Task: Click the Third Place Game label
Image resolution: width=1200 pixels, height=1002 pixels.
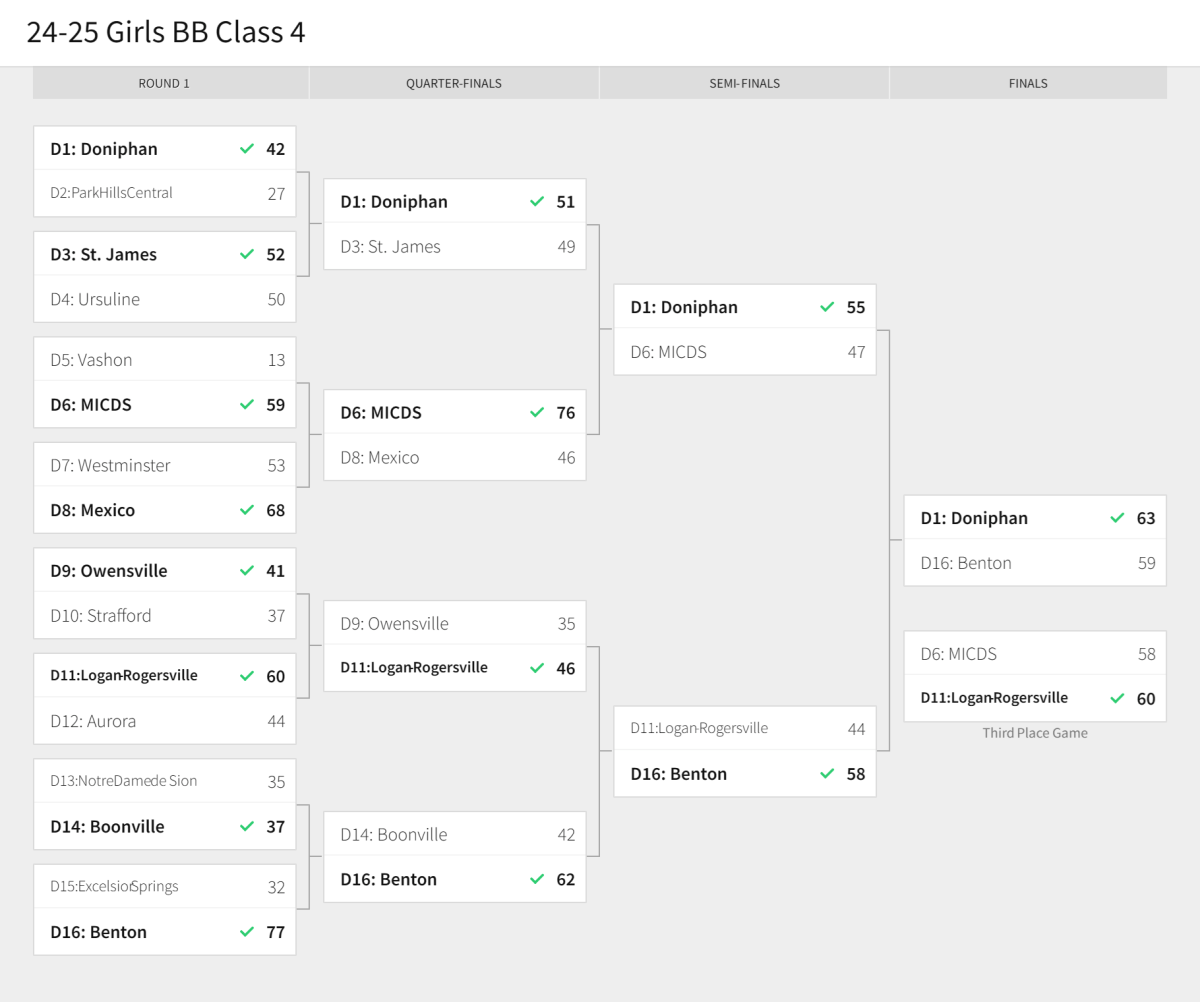Action: coord(1035,733)
